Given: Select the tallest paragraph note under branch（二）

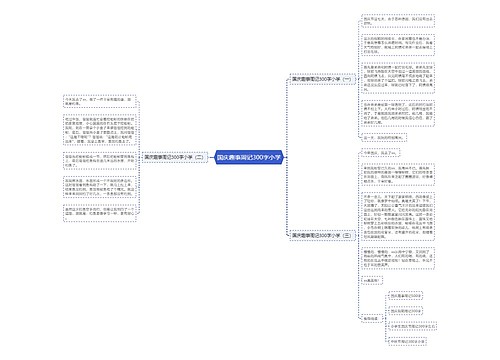Looking at the screenshot, I should (x=100, y=130).
